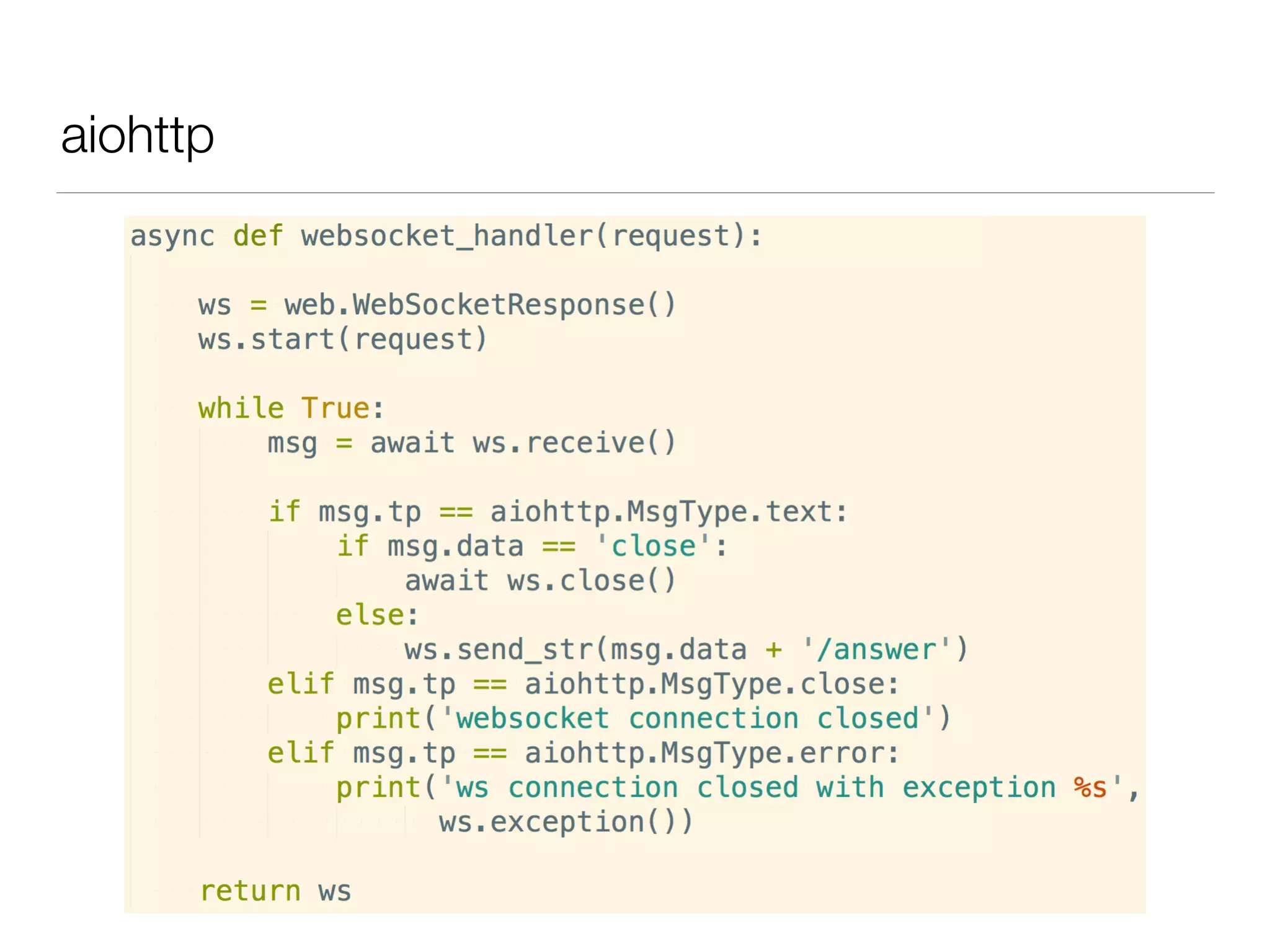Select the ws.send_str call
The height and width of the screenshot is (952, 1270).
686,650
